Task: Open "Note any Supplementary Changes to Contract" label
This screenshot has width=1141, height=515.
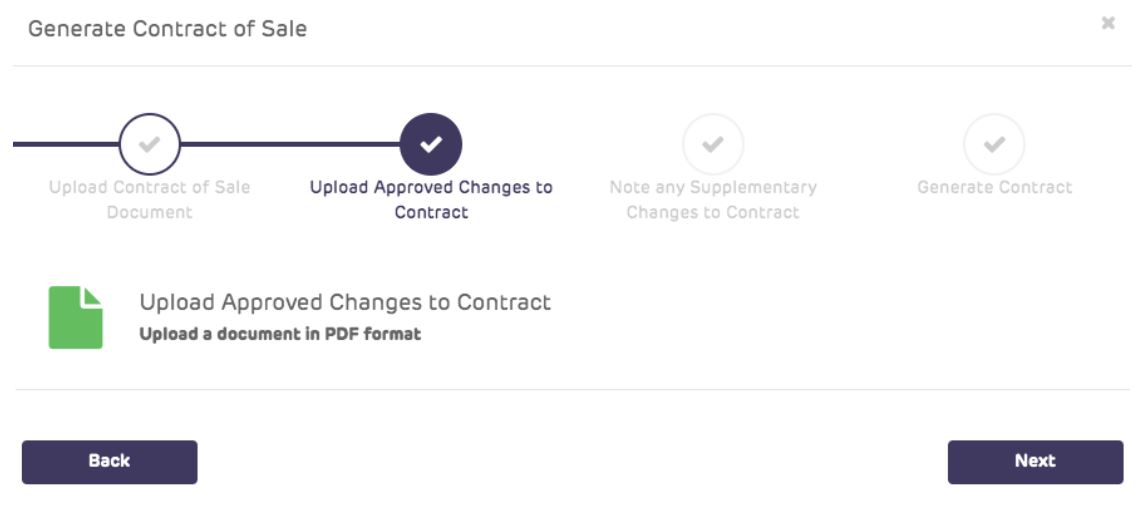Action: coord(713,199)
